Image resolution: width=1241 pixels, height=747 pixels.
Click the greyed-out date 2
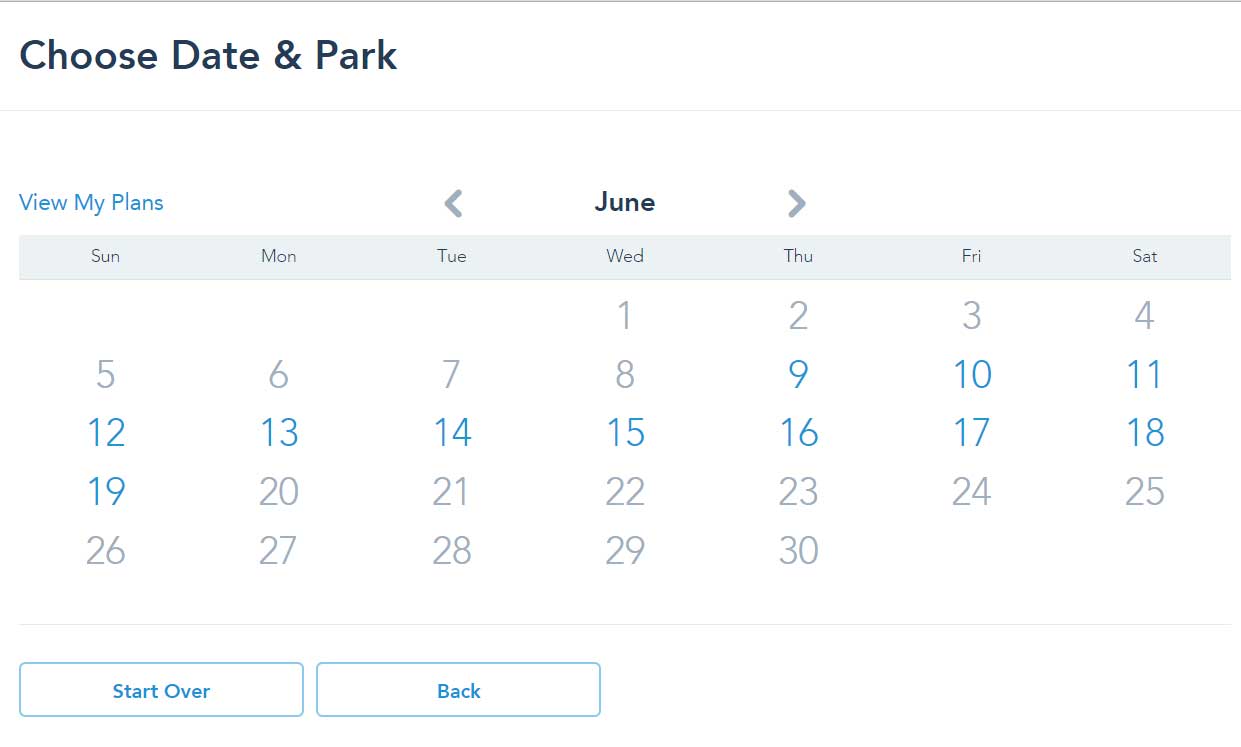(x=798, y=316)
